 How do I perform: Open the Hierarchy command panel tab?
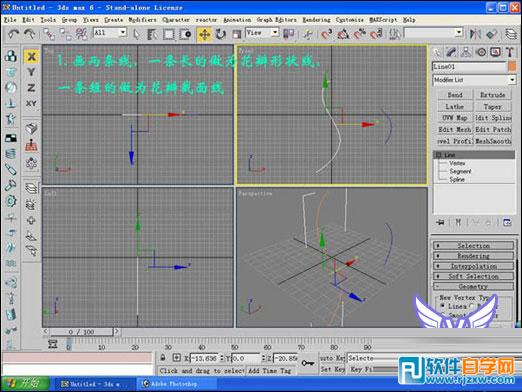tap(466, 52)
